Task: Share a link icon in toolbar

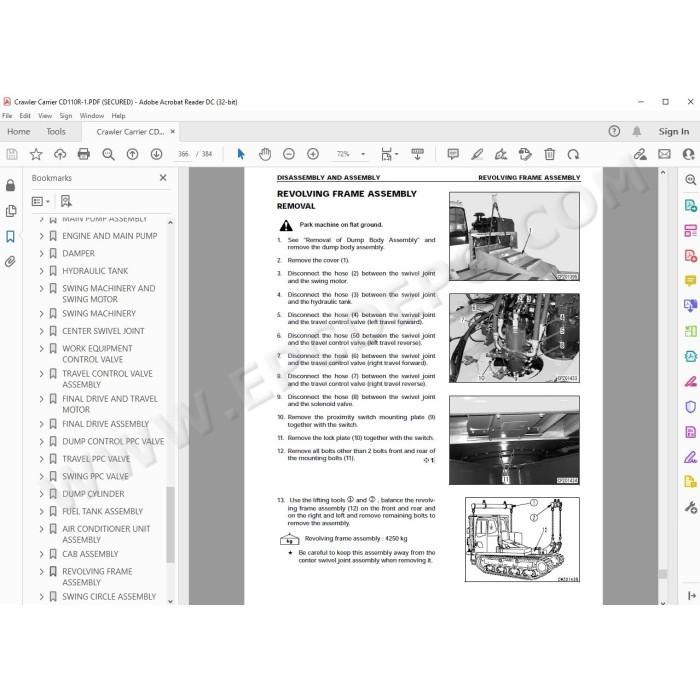Action: click(x=640, y=154)
